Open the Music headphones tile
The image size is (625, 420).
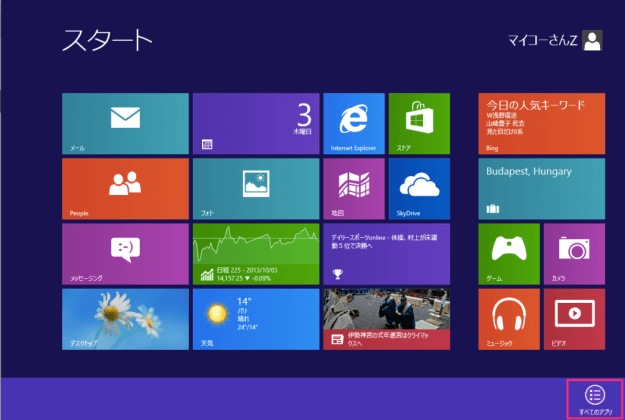pyautogui.click(x=509, y=318)
